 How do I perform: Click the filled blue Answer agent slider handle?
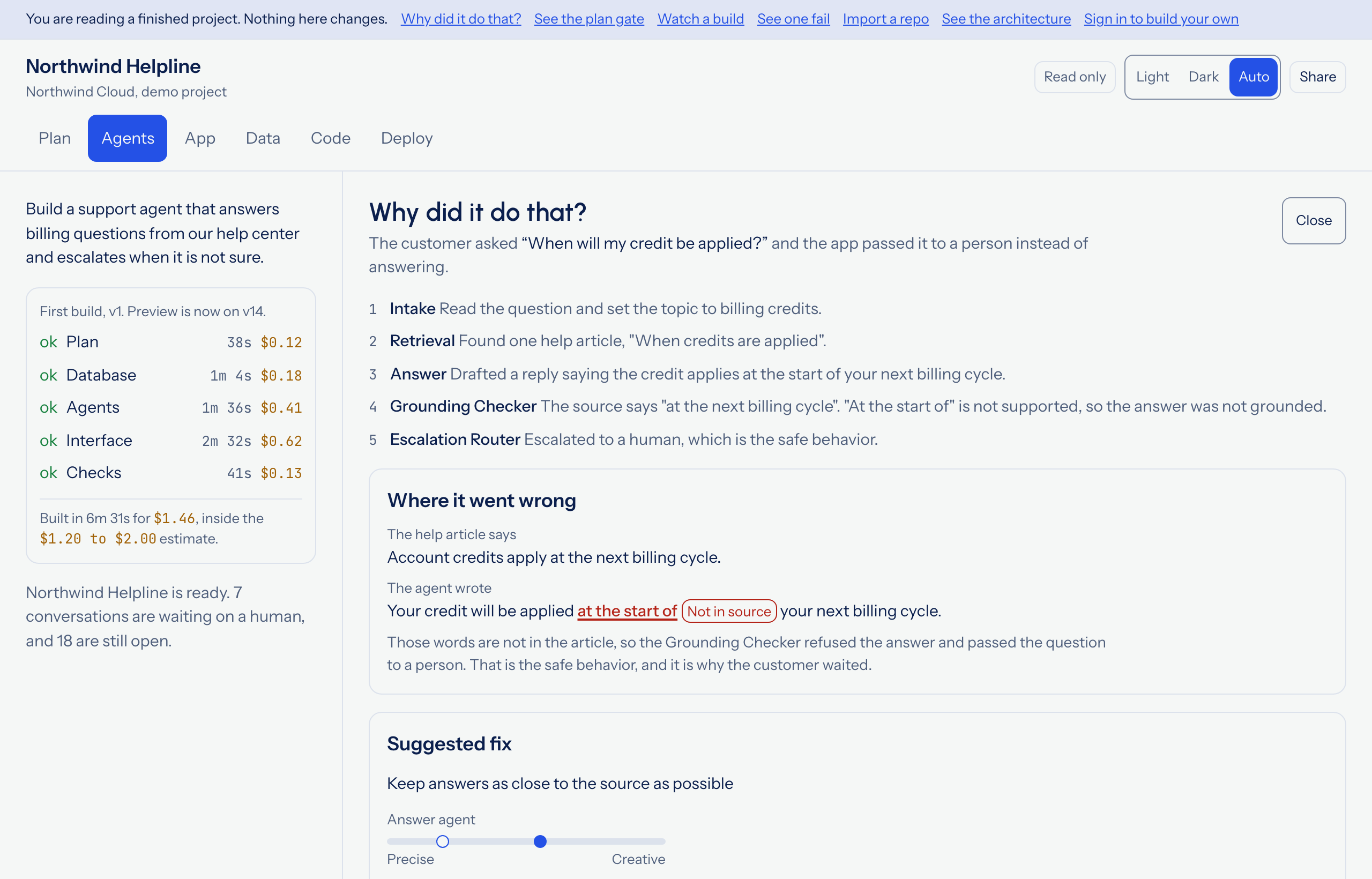click(x=540, y=841)
